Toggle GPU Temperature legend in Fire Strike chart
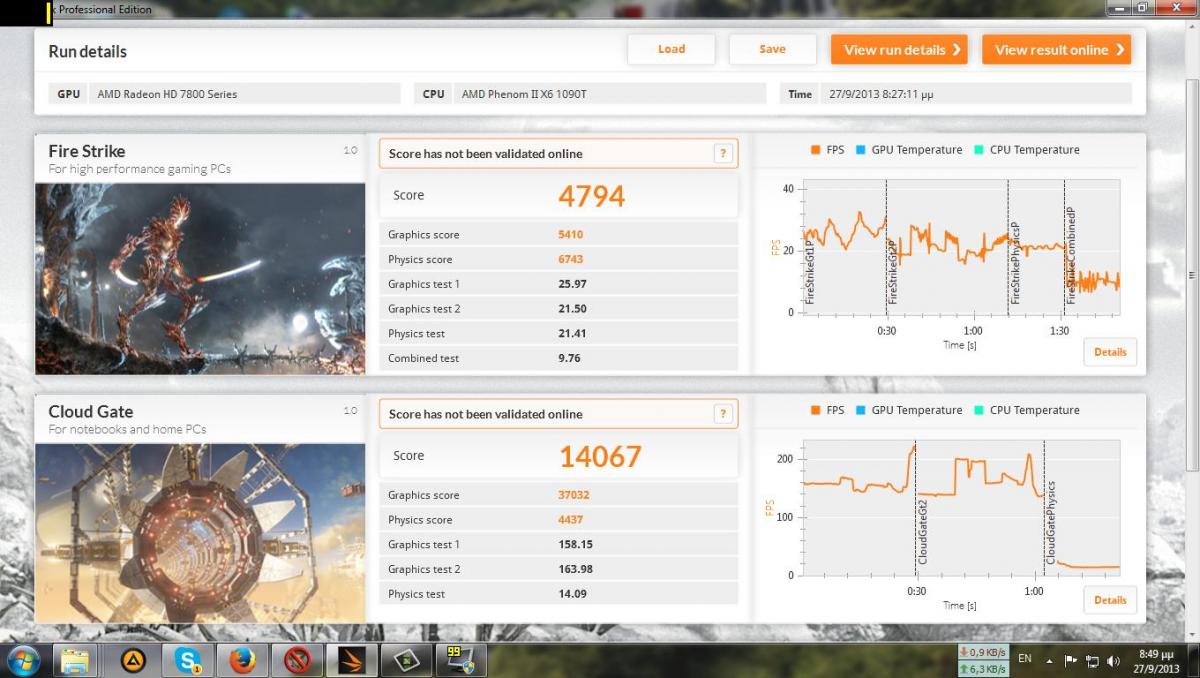1200x678 pixels. [x=907, y=150]
